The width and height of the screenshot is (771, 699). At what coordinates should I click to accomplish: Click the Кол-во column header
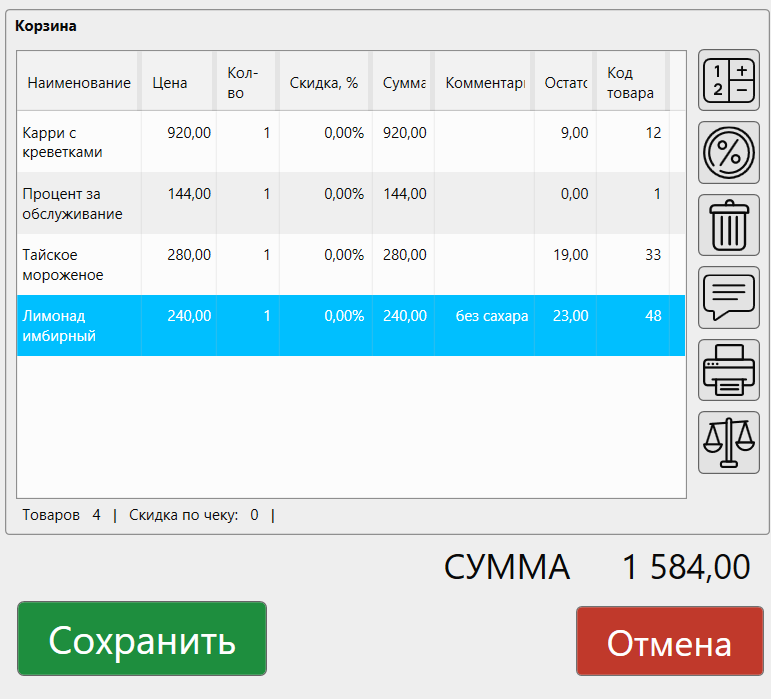(243, 83)
